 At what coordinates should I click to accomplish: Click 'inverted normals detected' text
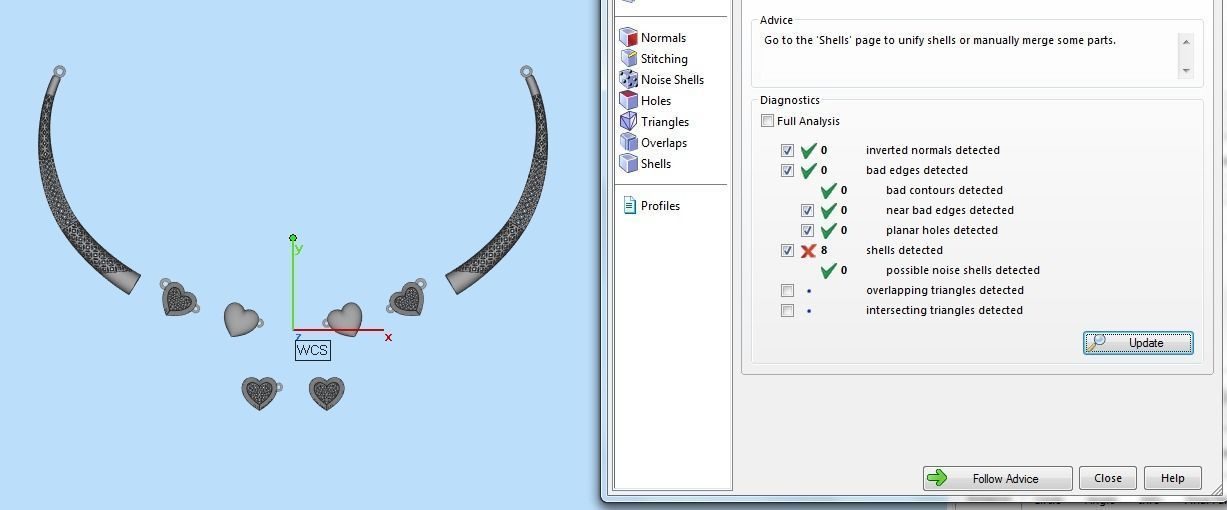click(x=933, y=150)
